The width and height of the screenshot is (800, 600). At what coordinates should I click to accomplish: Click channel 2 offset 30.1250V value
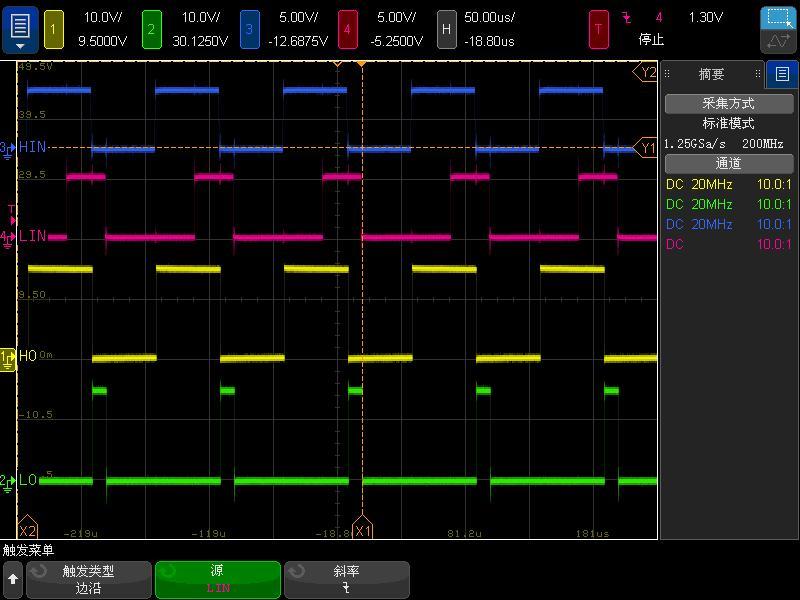[200, 41]
